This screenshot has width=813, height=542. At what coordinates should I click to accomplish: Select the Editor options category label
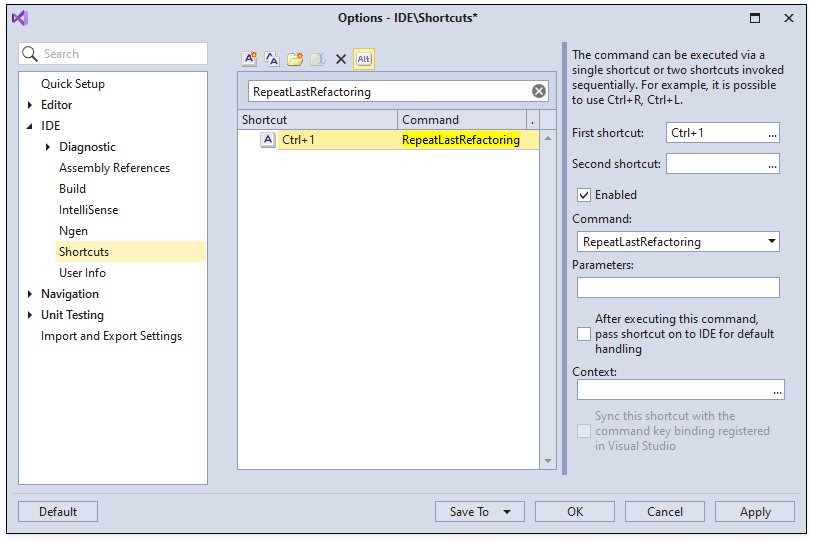pyautogui.click(x=57, y=105)
